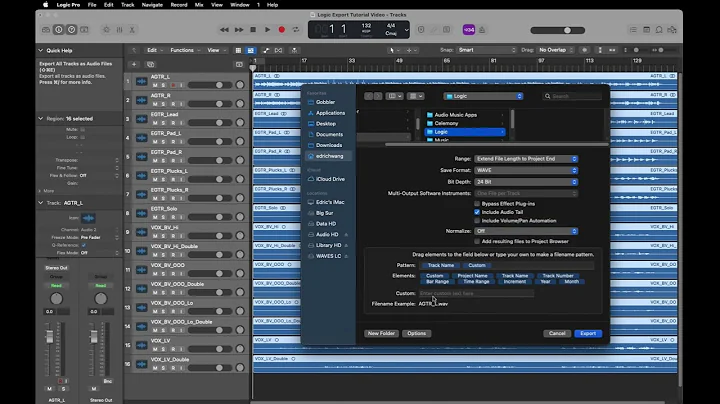Select the Track Number filename element
The image size is (720, 404).
pos(558,276)
